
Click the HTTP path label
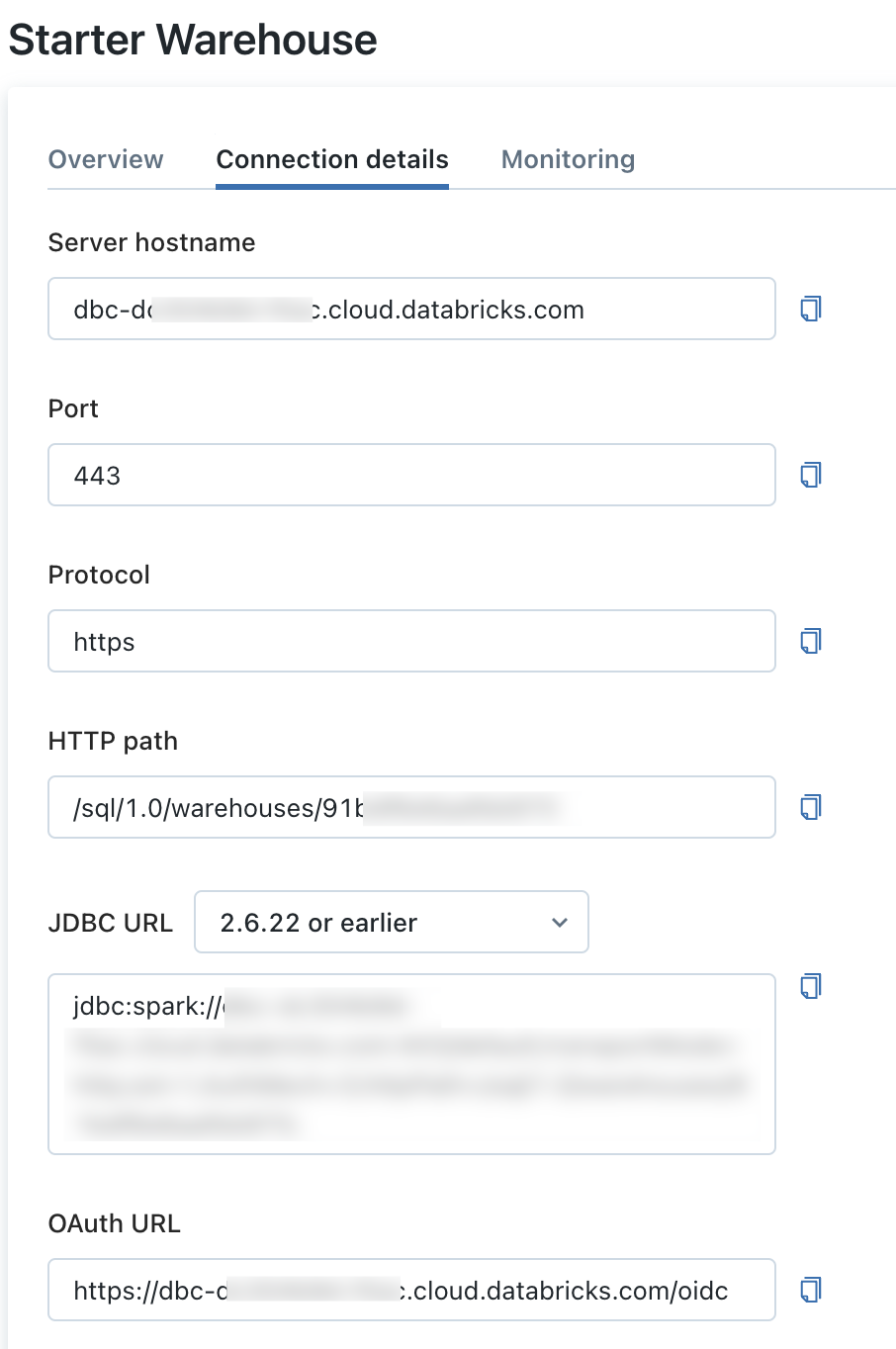click(113, 741)
